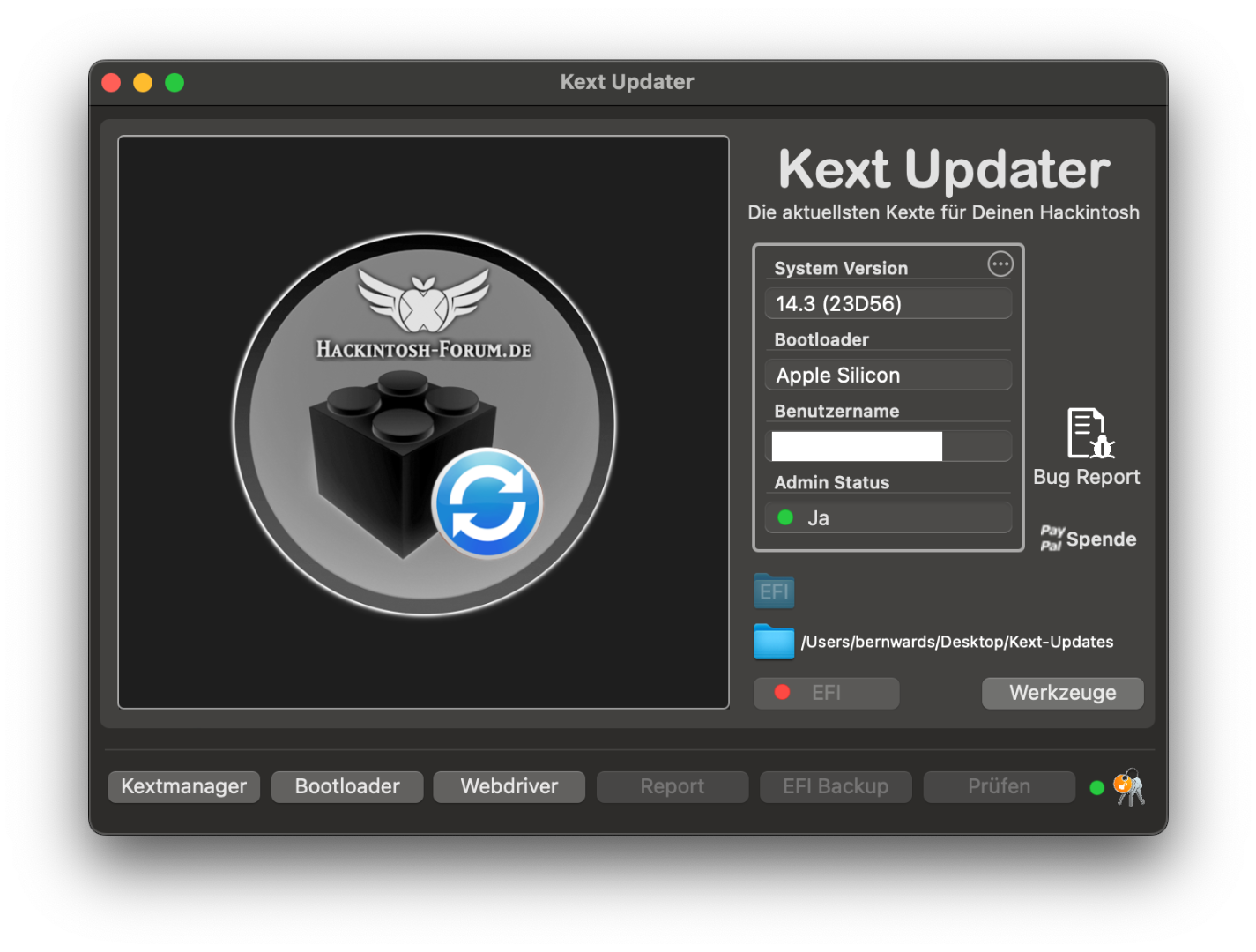The image size is (1256, 952).
Task: Open the Bug Report document icon
Action: point(1090,433)
